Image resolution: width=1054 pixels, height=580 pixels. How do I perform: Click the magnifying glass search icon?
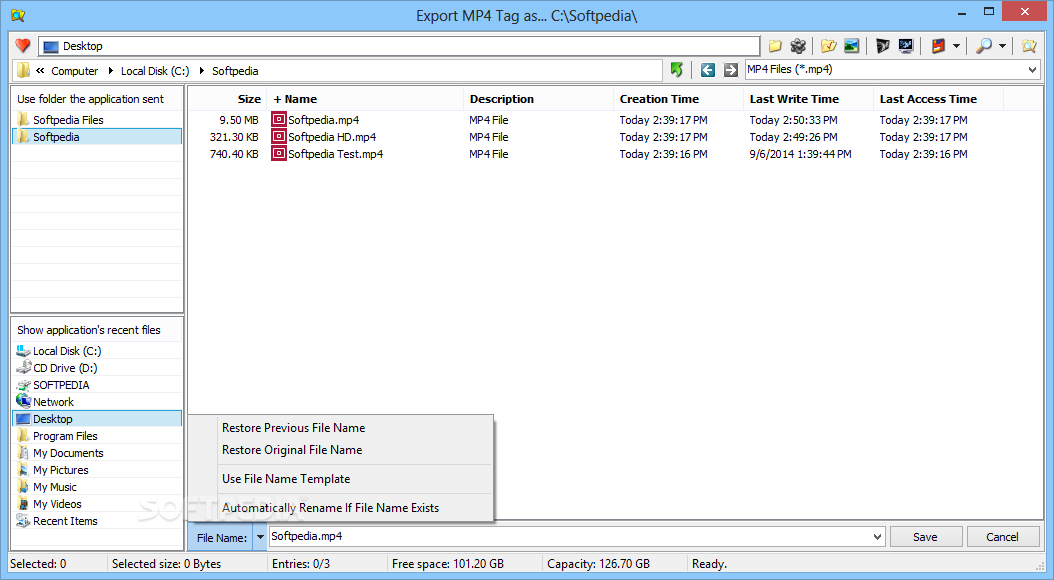984,46
